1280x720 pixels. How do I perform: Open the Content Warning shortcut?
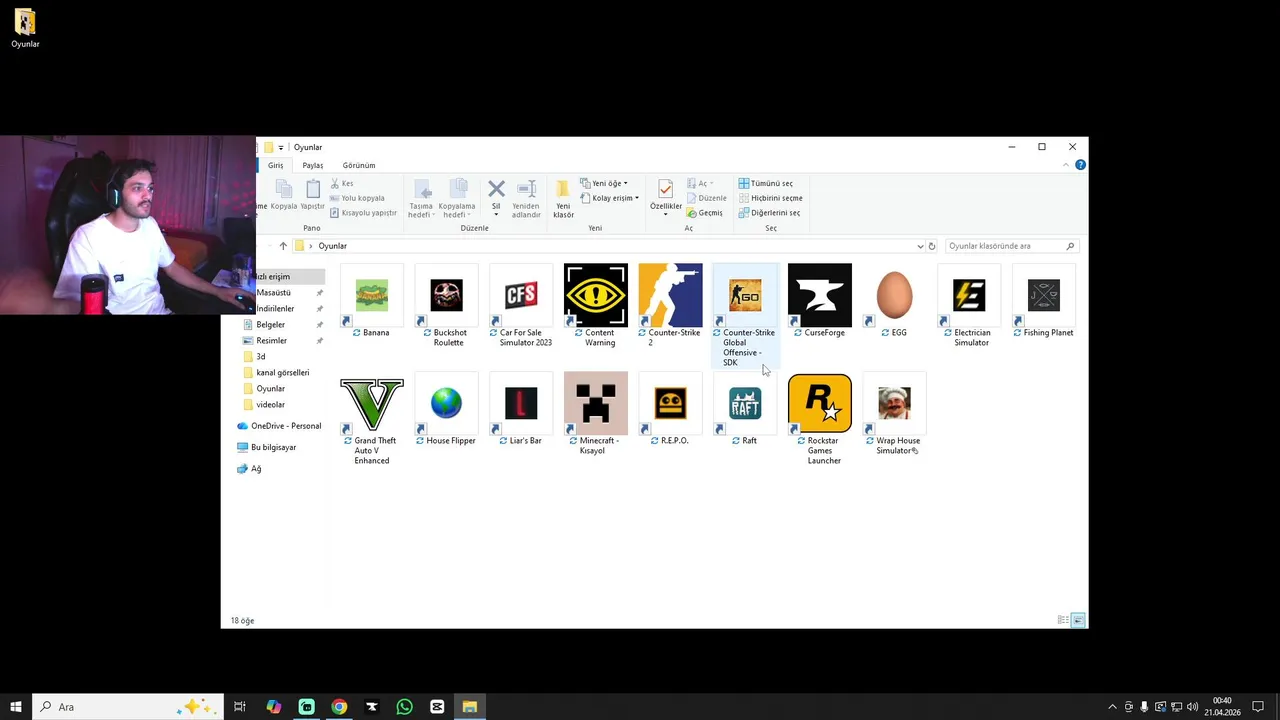pyautogui.click(x=596, y=295)
